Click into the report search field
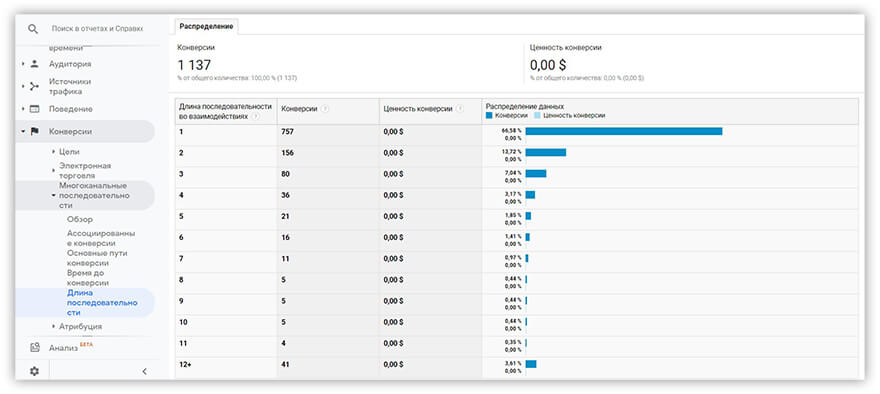 pyautogui.click(x=98, y=29)
